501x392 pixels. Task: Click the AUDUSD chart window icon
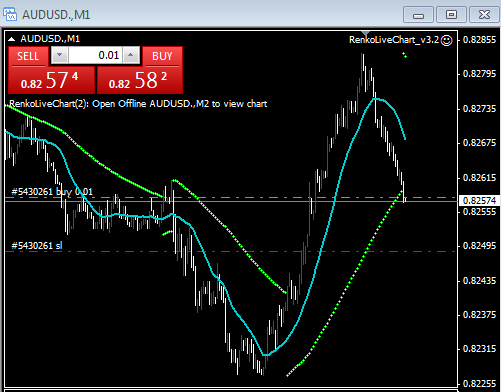click(10, 14)
